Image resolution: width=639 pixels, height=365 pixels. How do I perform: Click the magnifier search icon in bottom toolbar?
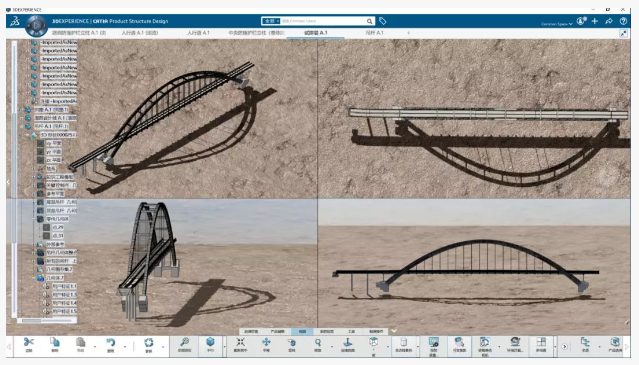[185, 342]
